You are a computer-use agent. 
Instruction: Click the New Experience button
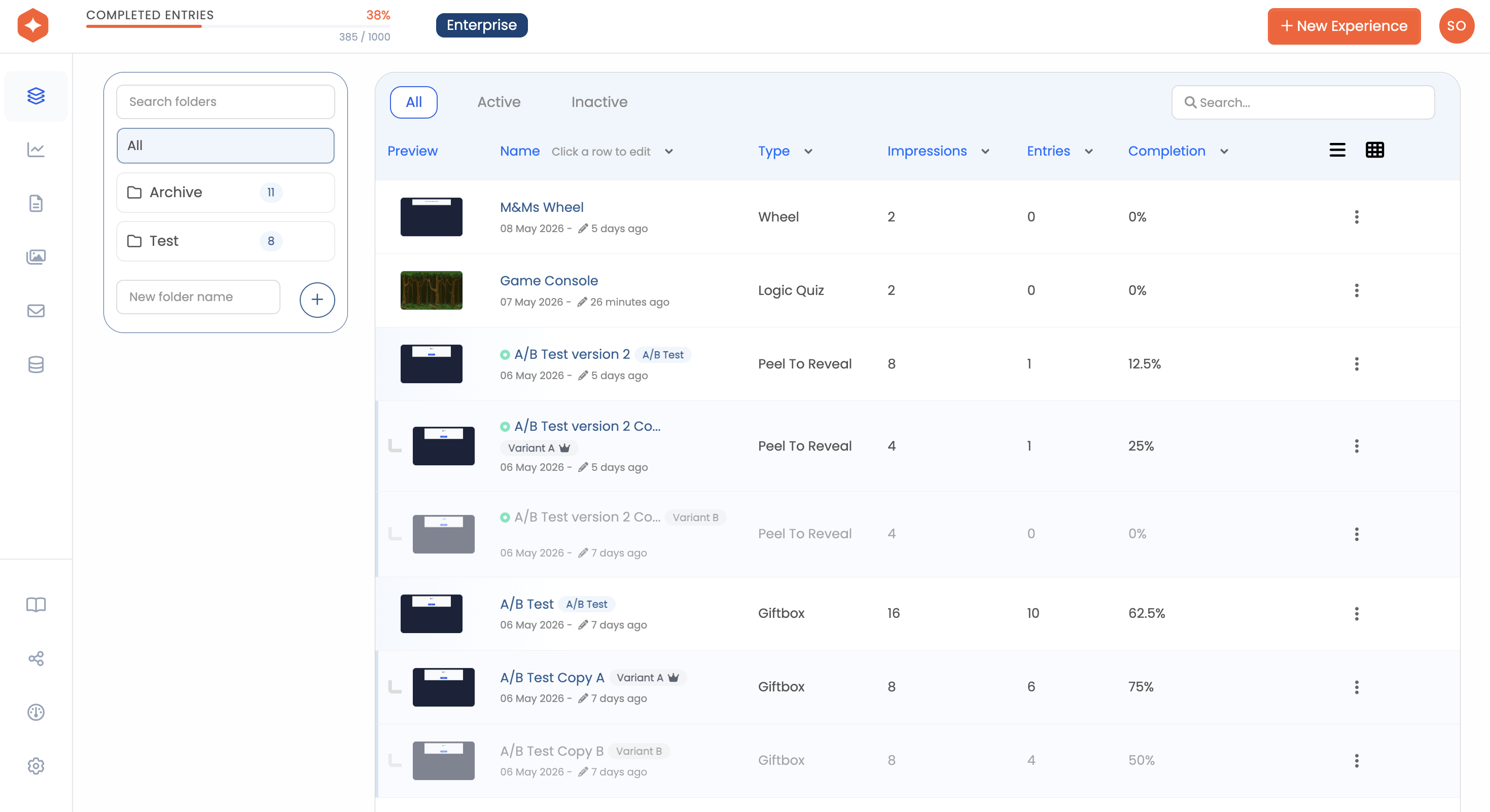coord(1343,26)
